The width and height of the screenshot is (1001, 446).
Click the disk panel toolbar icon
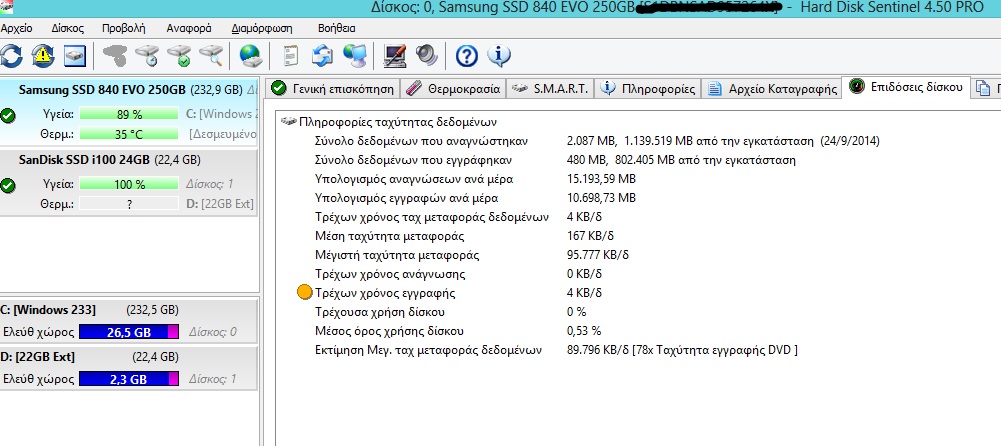75,56
